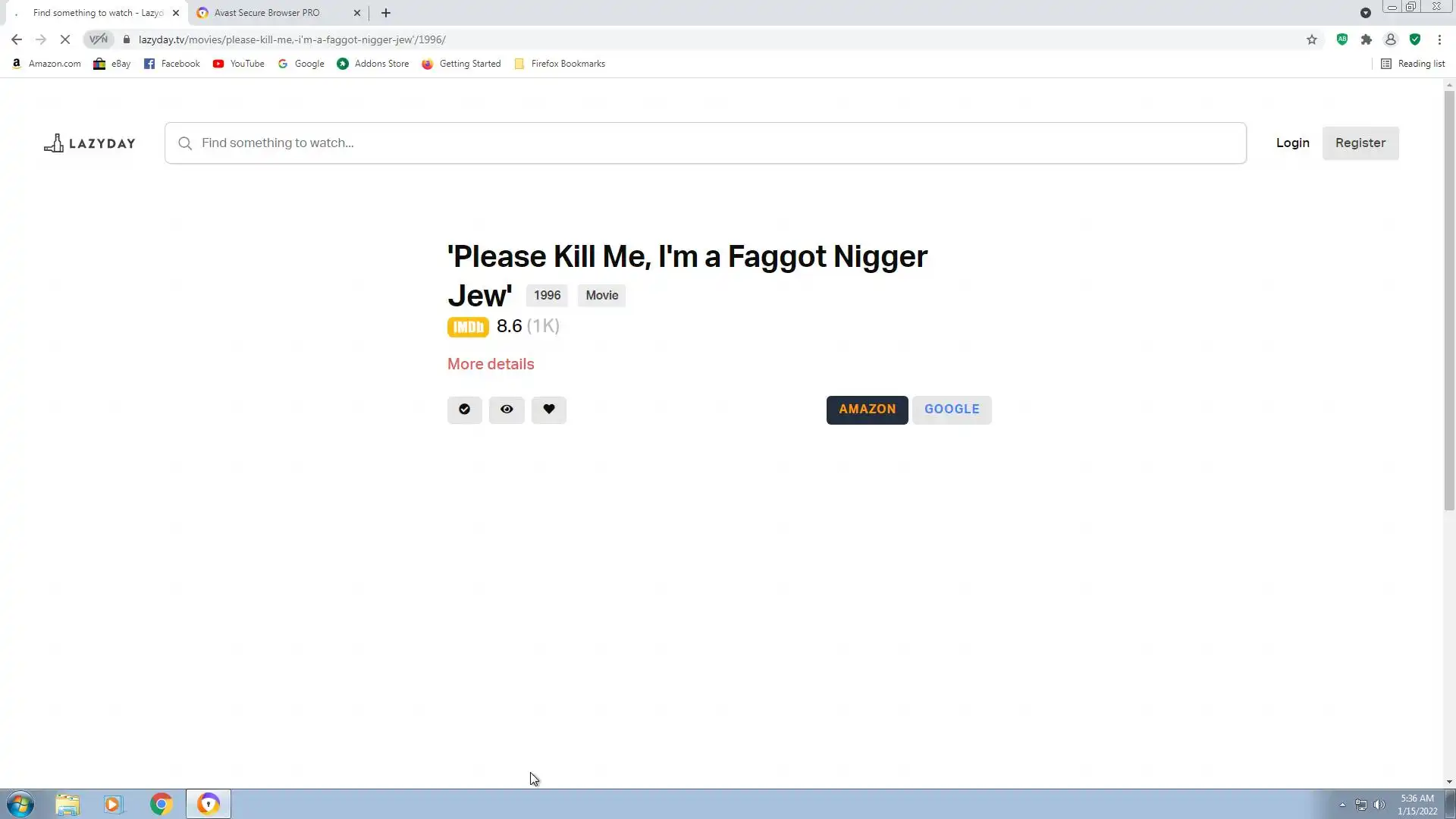Viewport: 1456px width, 819px height.
Task: Open a new tab with plus button
Action: click(x=386, y=13)
